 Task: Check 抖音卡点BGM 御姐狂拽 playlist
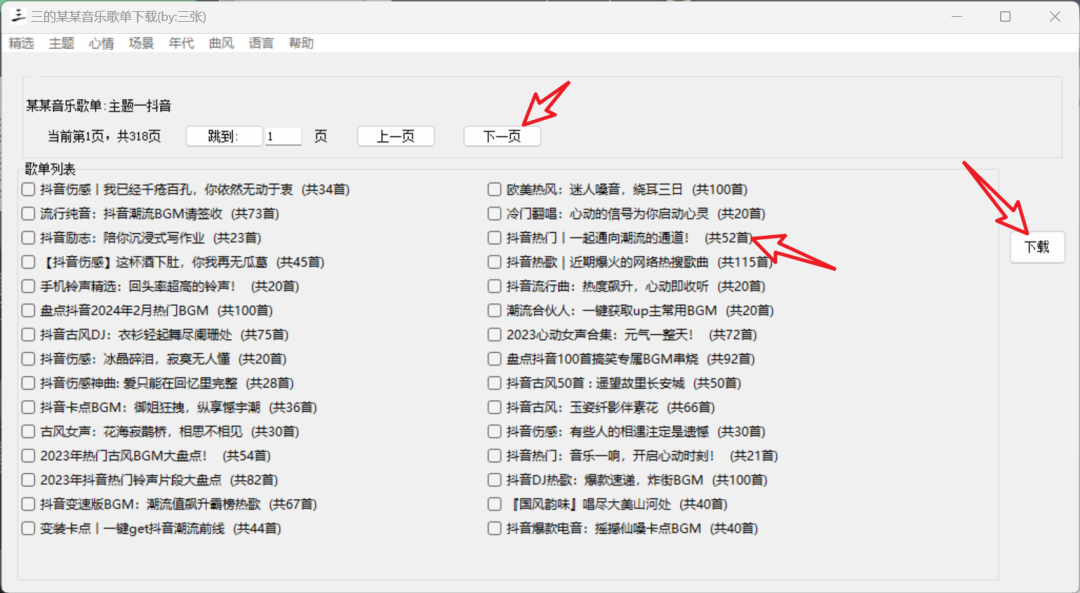pos(28,407)
